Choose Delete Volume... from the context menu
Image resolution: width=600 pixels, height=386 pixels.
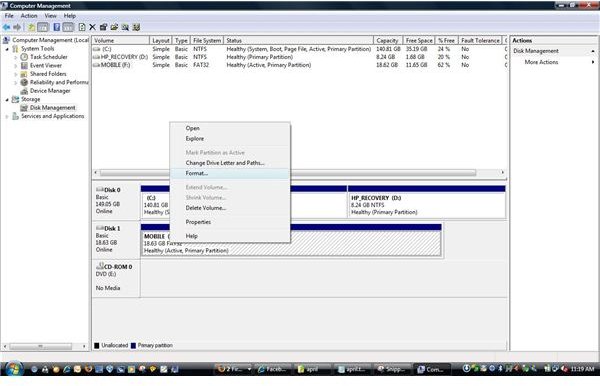230,208
